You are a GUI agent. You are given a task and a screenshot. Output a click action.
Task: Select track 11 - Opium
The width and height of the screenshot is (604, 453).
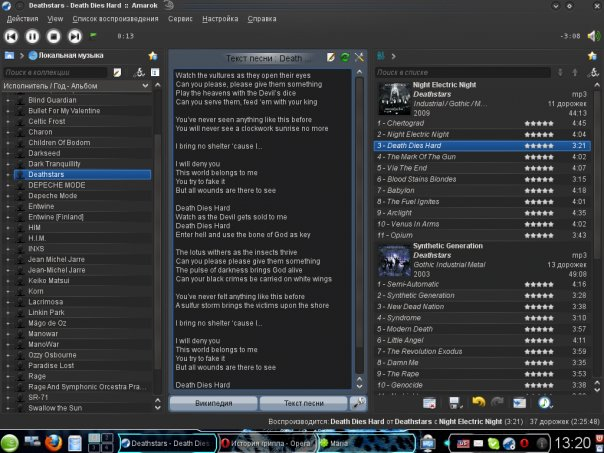point(482,235)
